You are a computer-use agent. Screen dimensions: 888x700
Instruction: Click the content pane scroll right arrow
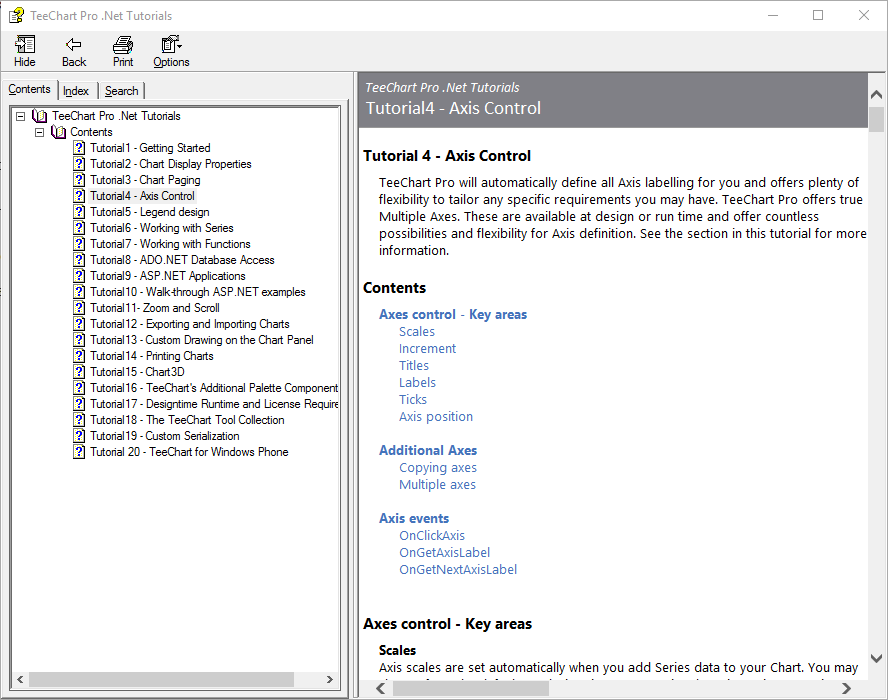[846, 689]
